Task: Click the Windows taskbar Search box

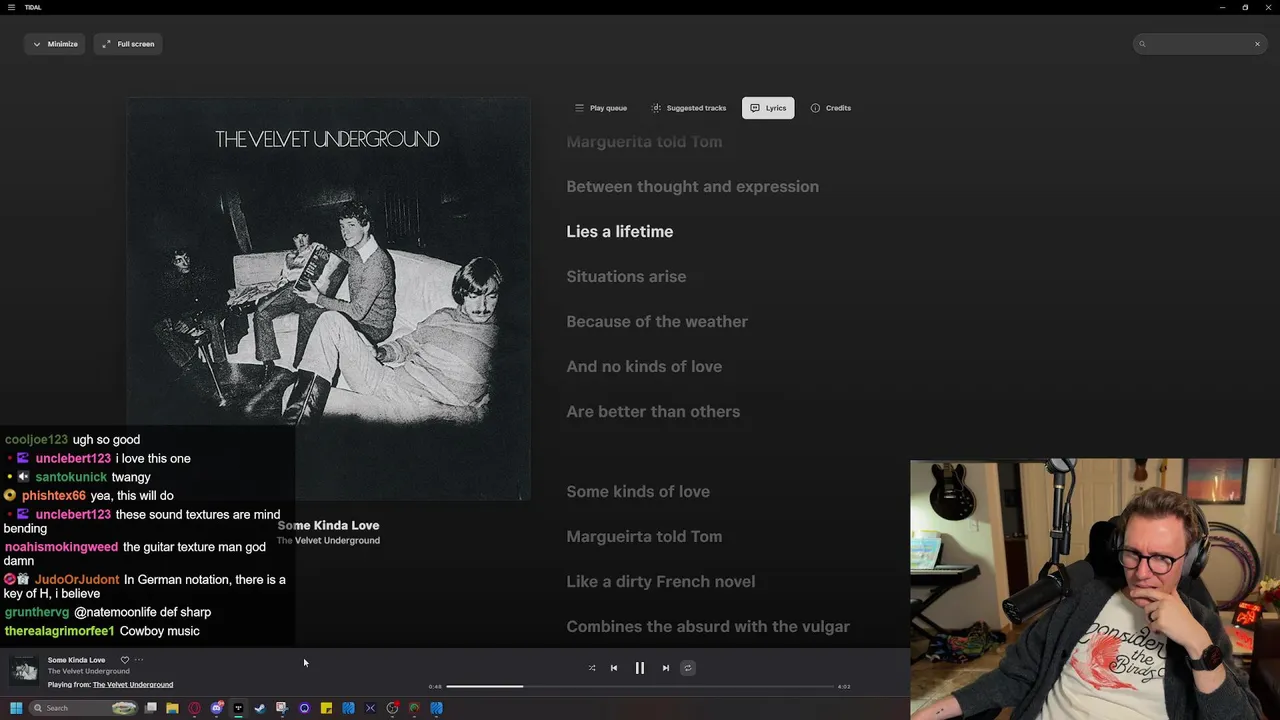Action: [x=83, y=708]
